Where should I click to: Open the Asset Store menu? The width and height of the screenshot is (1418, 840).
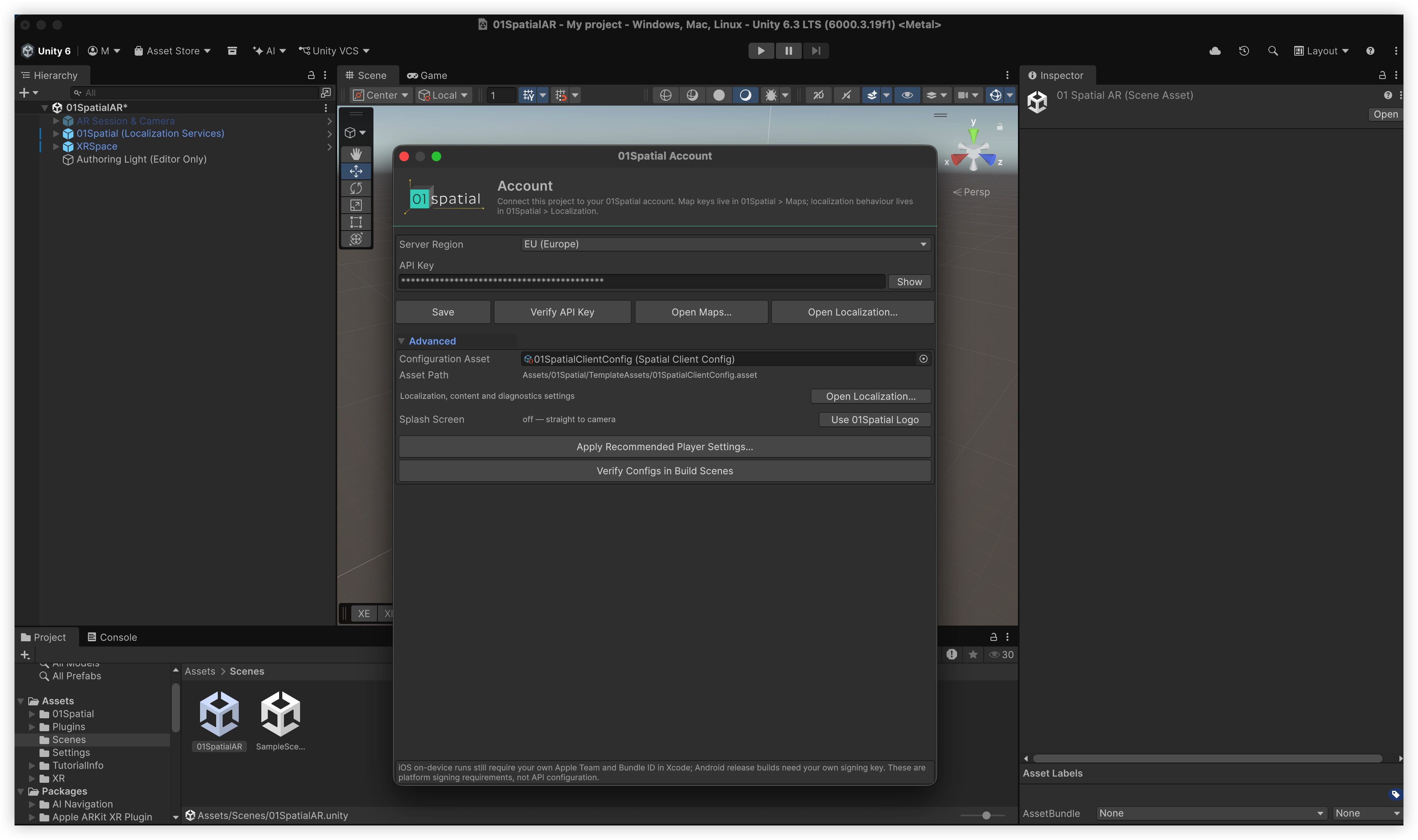click(x=172, y=51)
